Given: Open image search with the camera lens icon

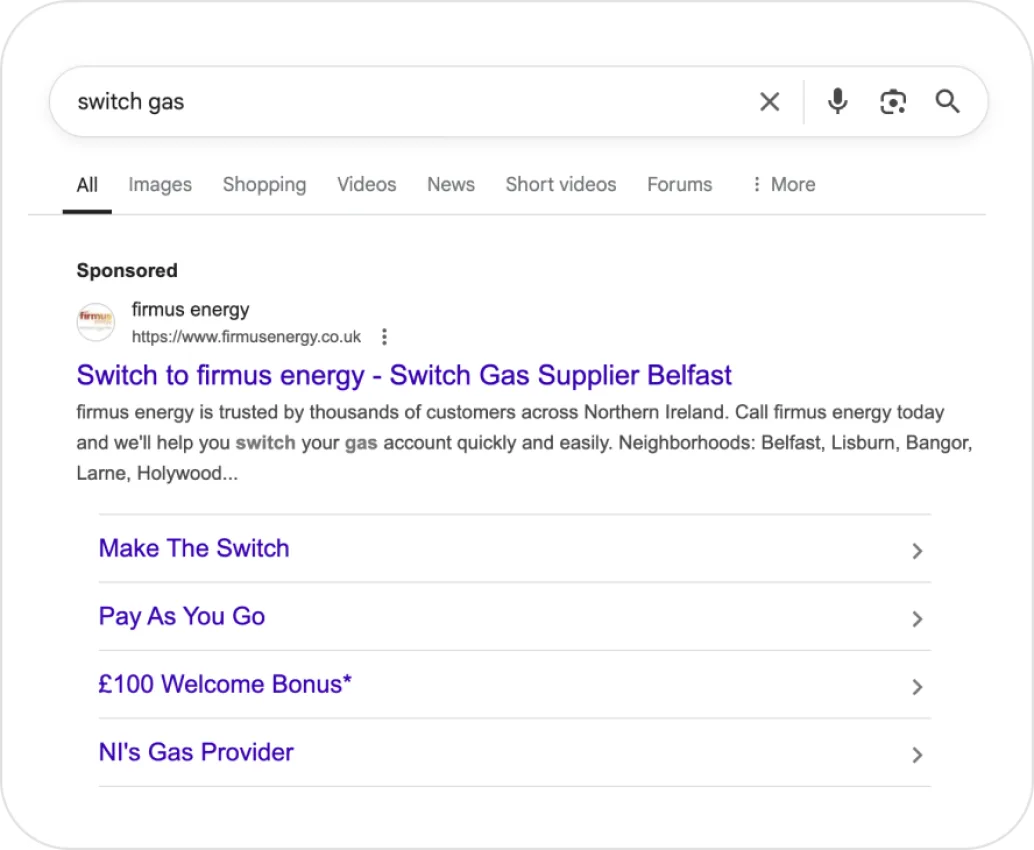Looking at the screenshot, I should click(x=893, y=102).
